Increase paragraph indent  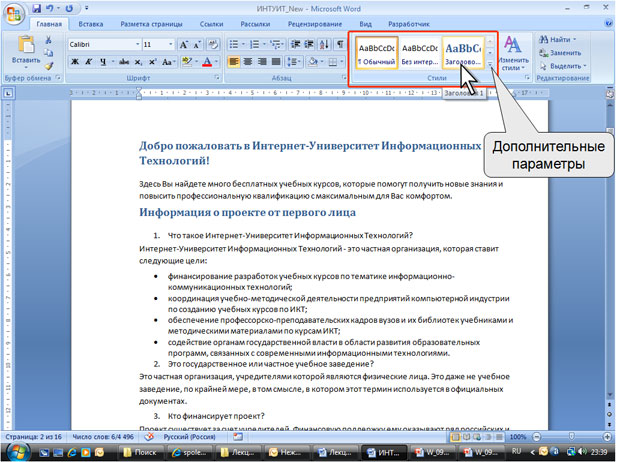pyautogui.click(x=309, y=44)
